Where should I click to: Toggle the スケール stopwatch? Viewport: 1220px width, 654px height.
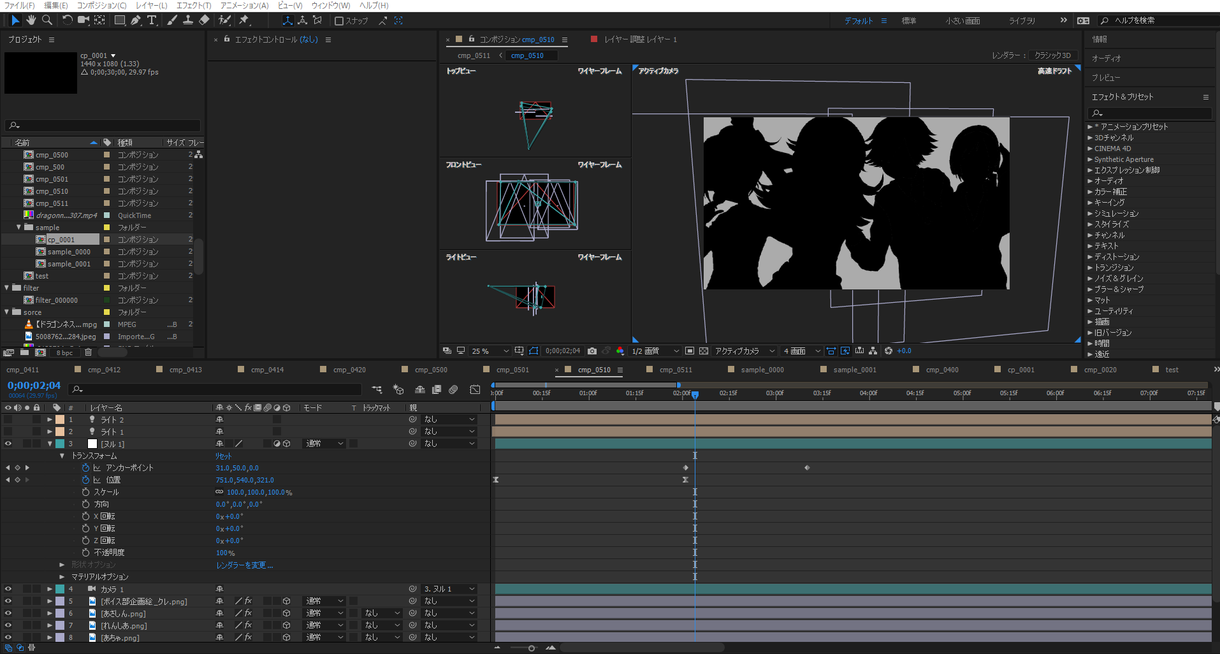85,492
